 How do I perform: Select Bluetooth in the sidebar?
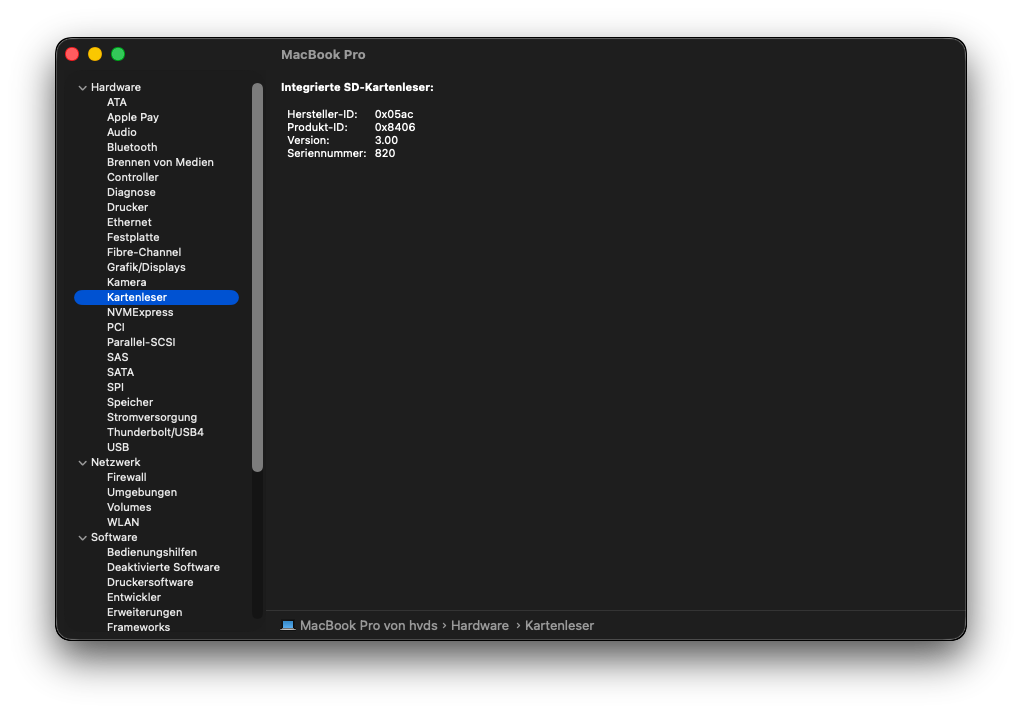click(132, 147)
